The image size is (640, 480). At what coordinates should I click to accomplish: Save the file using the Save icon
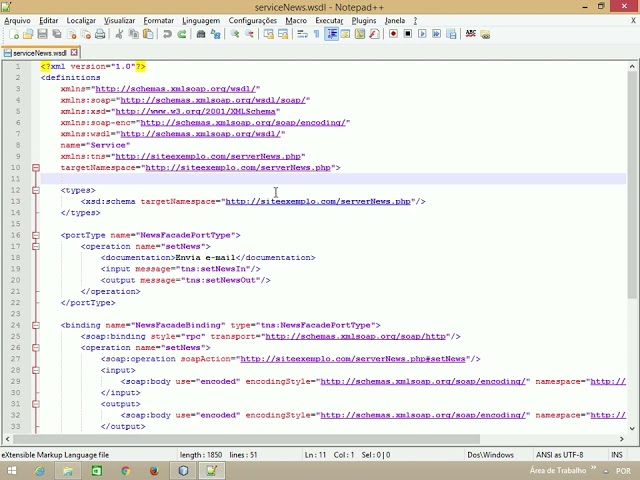point(42,34)
